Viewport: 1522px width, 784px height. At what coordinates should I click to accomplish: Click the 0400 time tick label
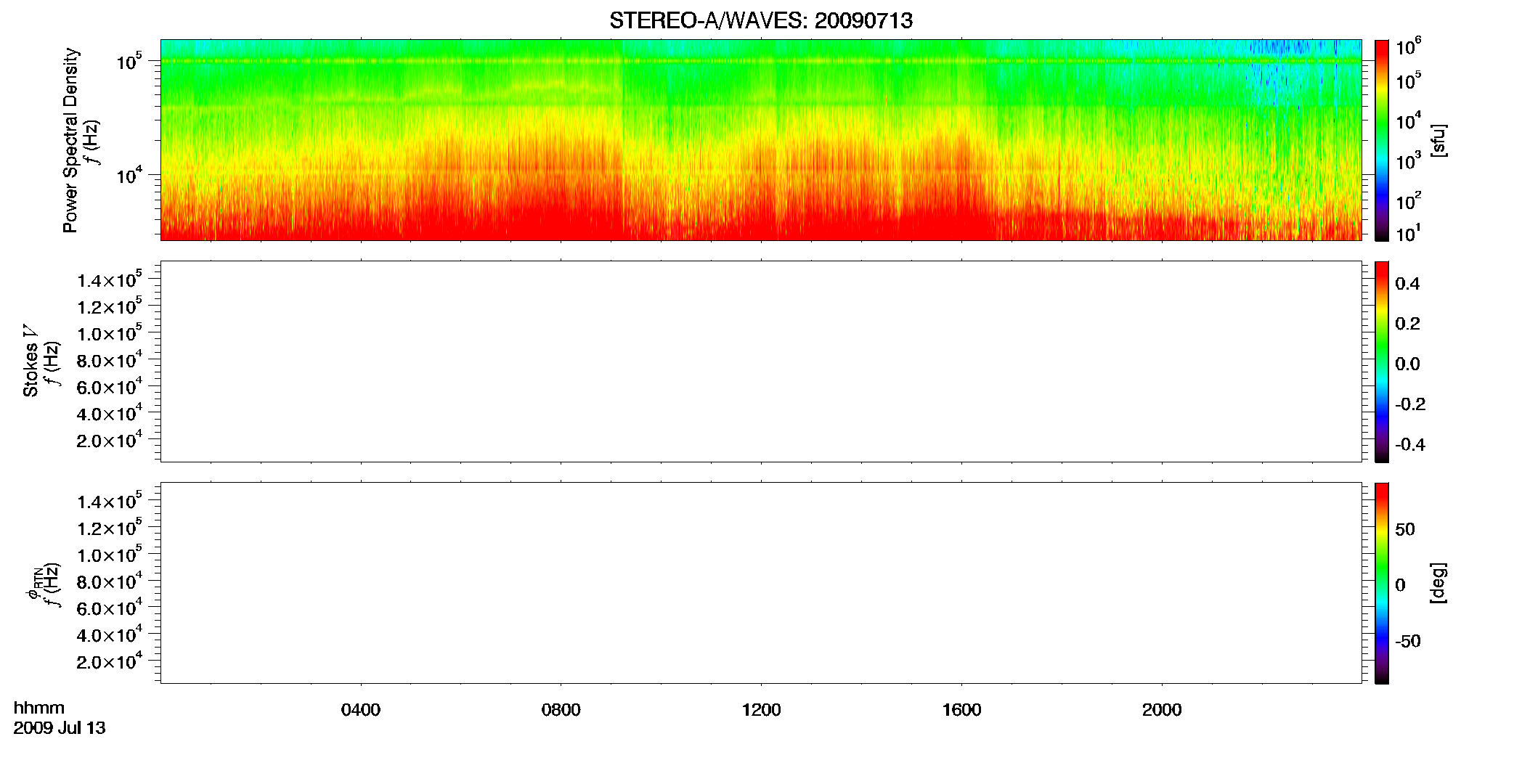[x=361, y=710]
